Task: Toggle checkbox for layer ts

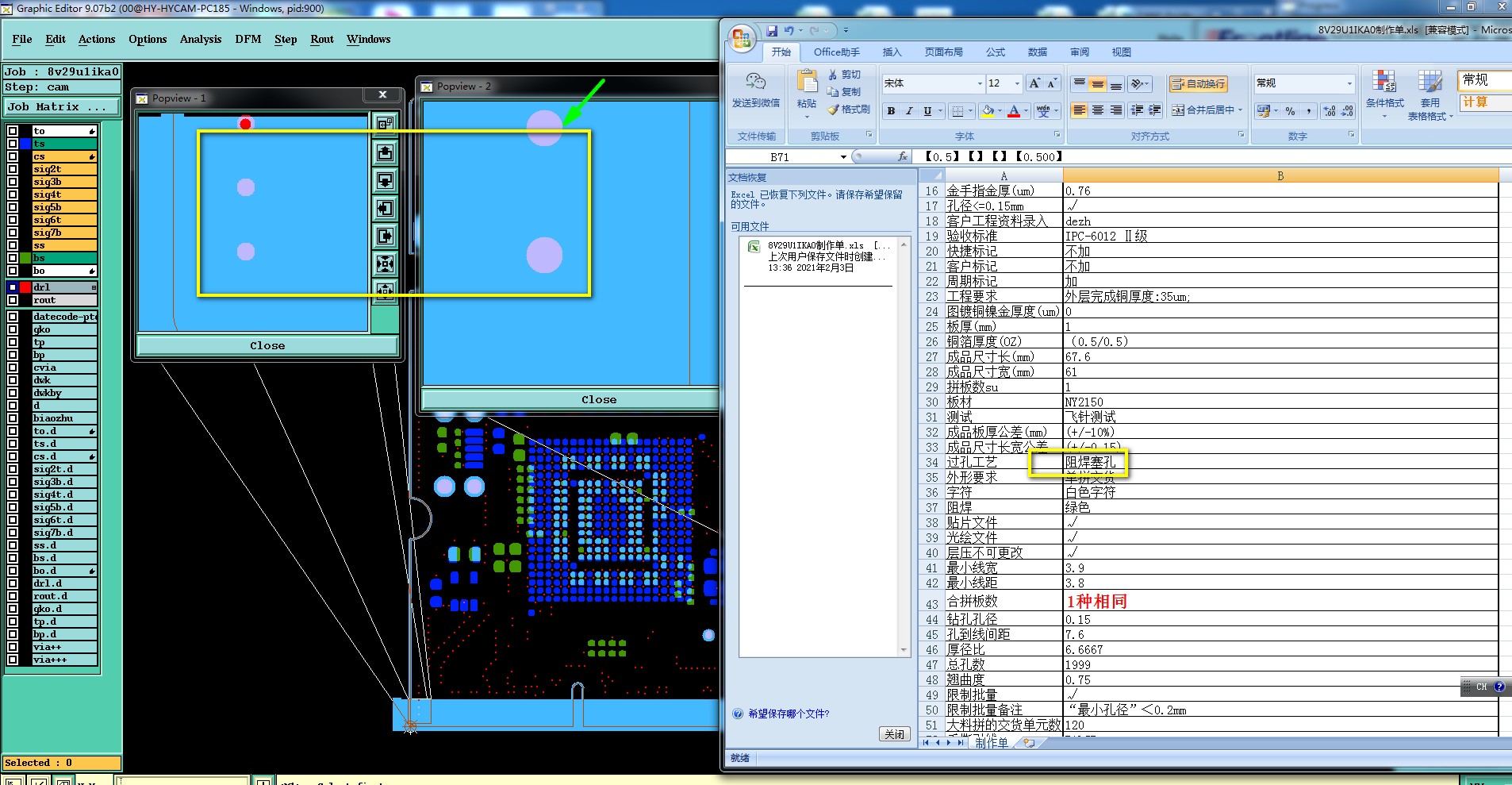Action: pos(13,144)
